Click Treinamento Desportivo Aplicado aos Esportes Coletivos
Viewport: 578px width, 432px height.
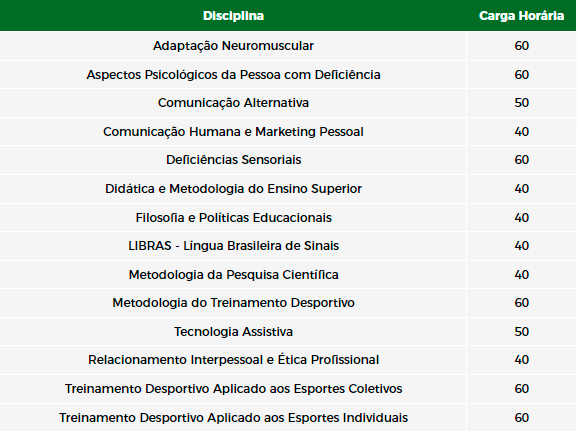[233, 389]
